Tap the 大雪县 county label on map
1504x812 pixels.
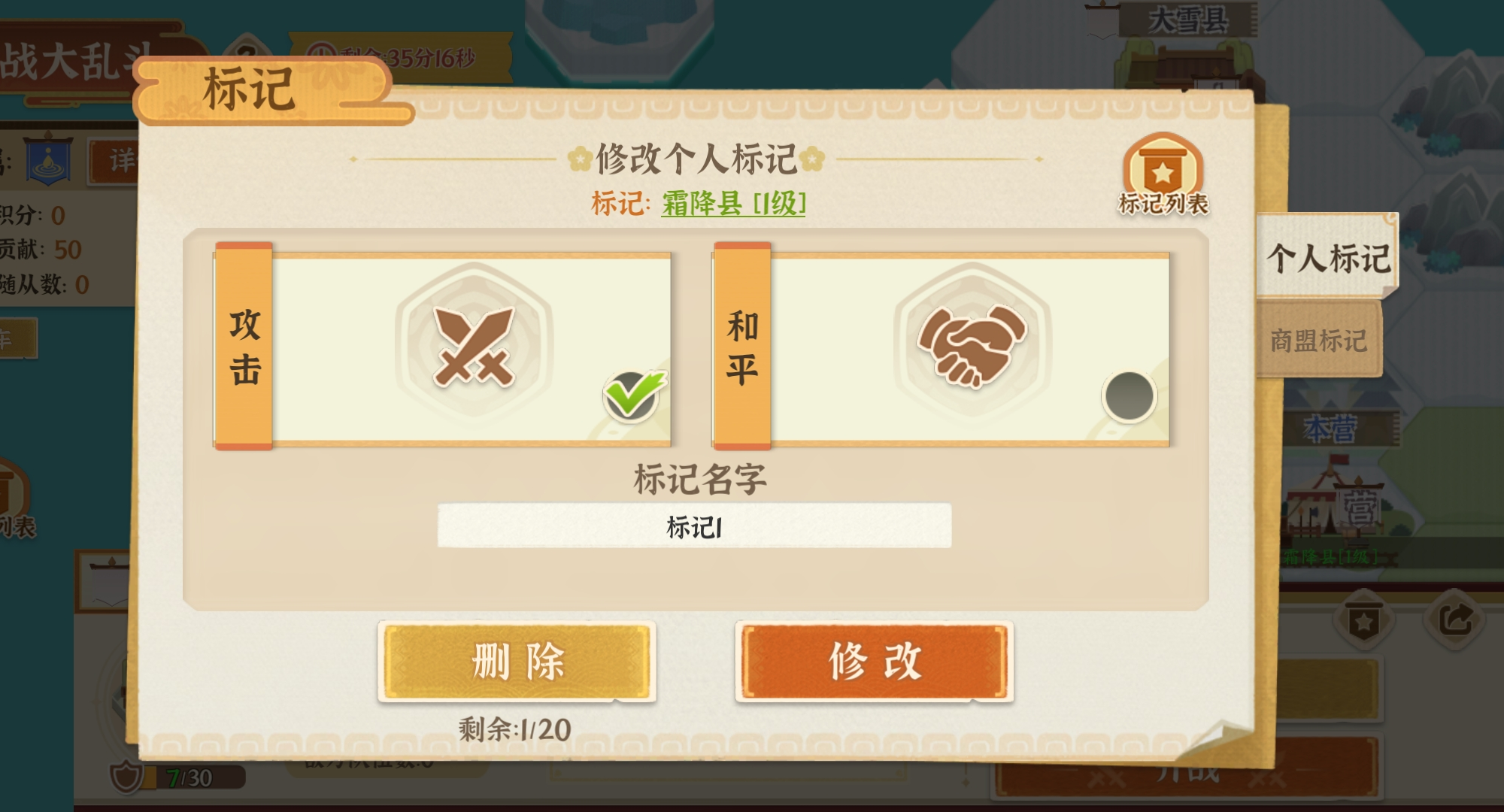click(1187, 20)
